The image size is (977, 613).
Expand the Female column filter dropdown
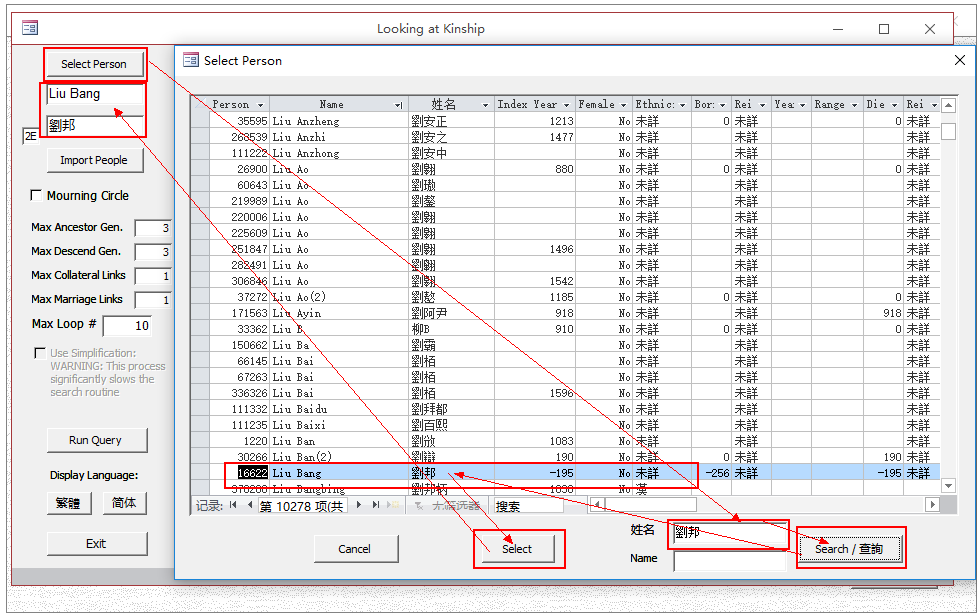(625, 104)
